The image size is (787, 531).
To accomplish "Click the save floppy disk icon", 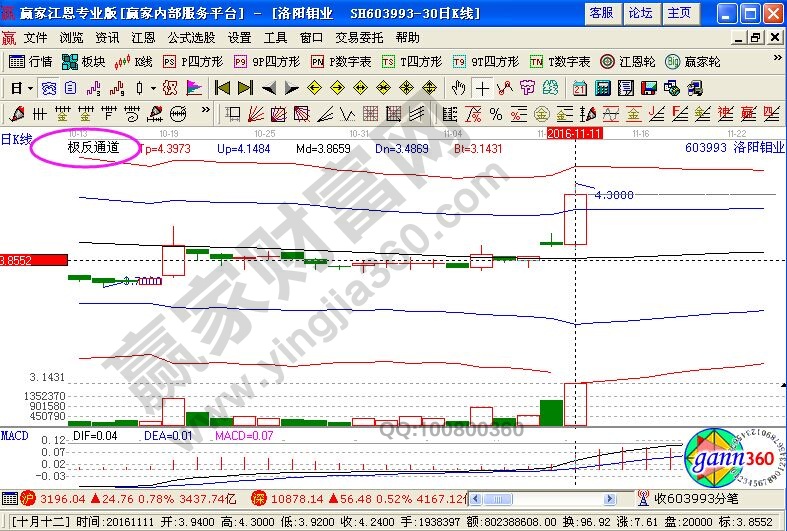I will coord(647,87).
